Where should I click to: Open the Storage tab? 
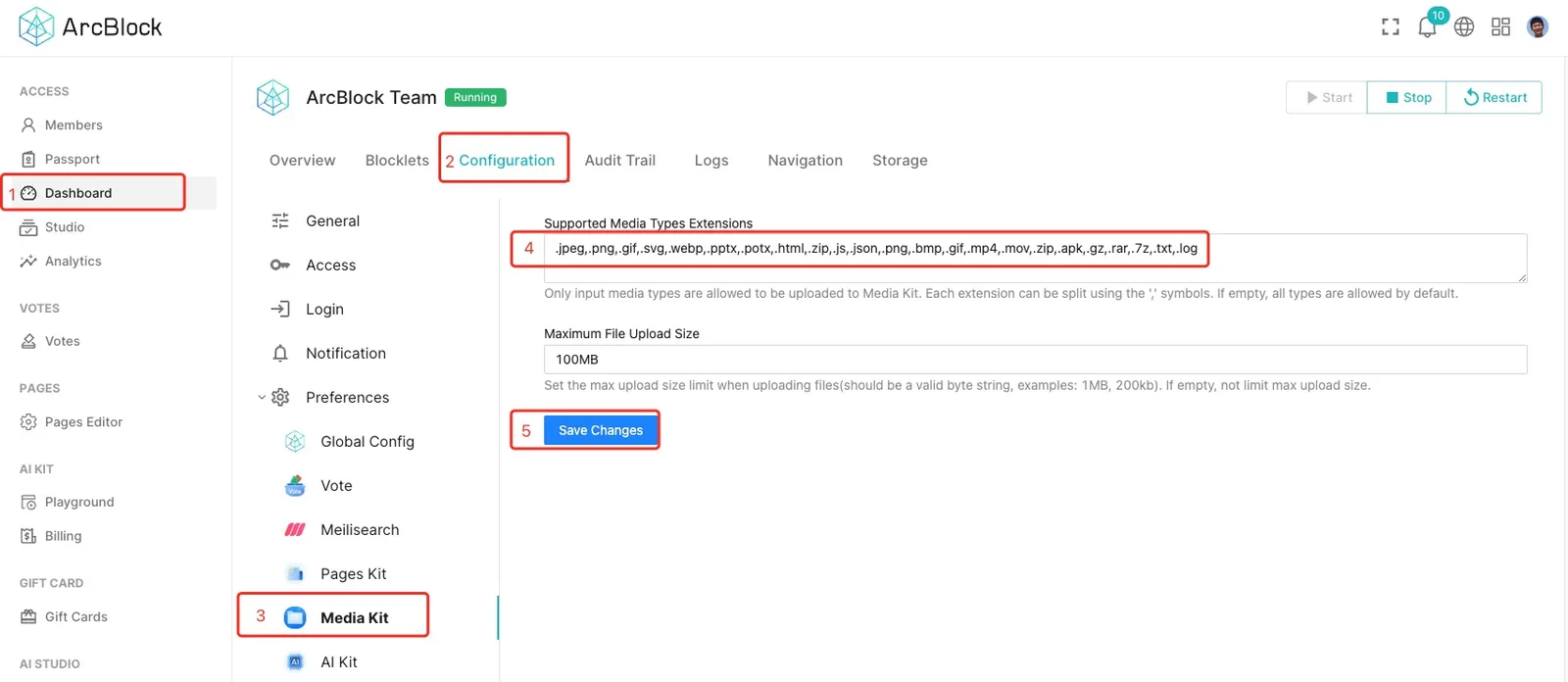point(900,160)
